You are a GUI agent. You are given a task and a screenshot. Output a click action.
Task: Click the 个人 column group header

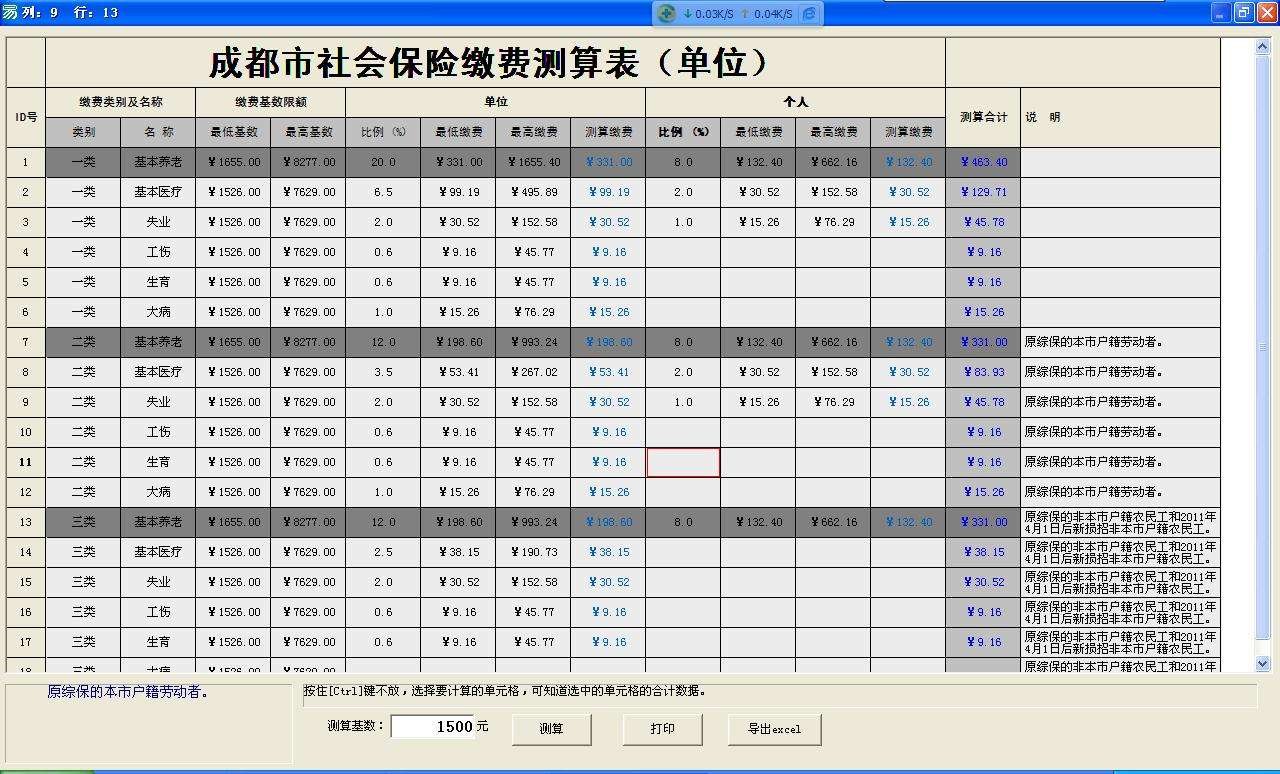(795, 101)
